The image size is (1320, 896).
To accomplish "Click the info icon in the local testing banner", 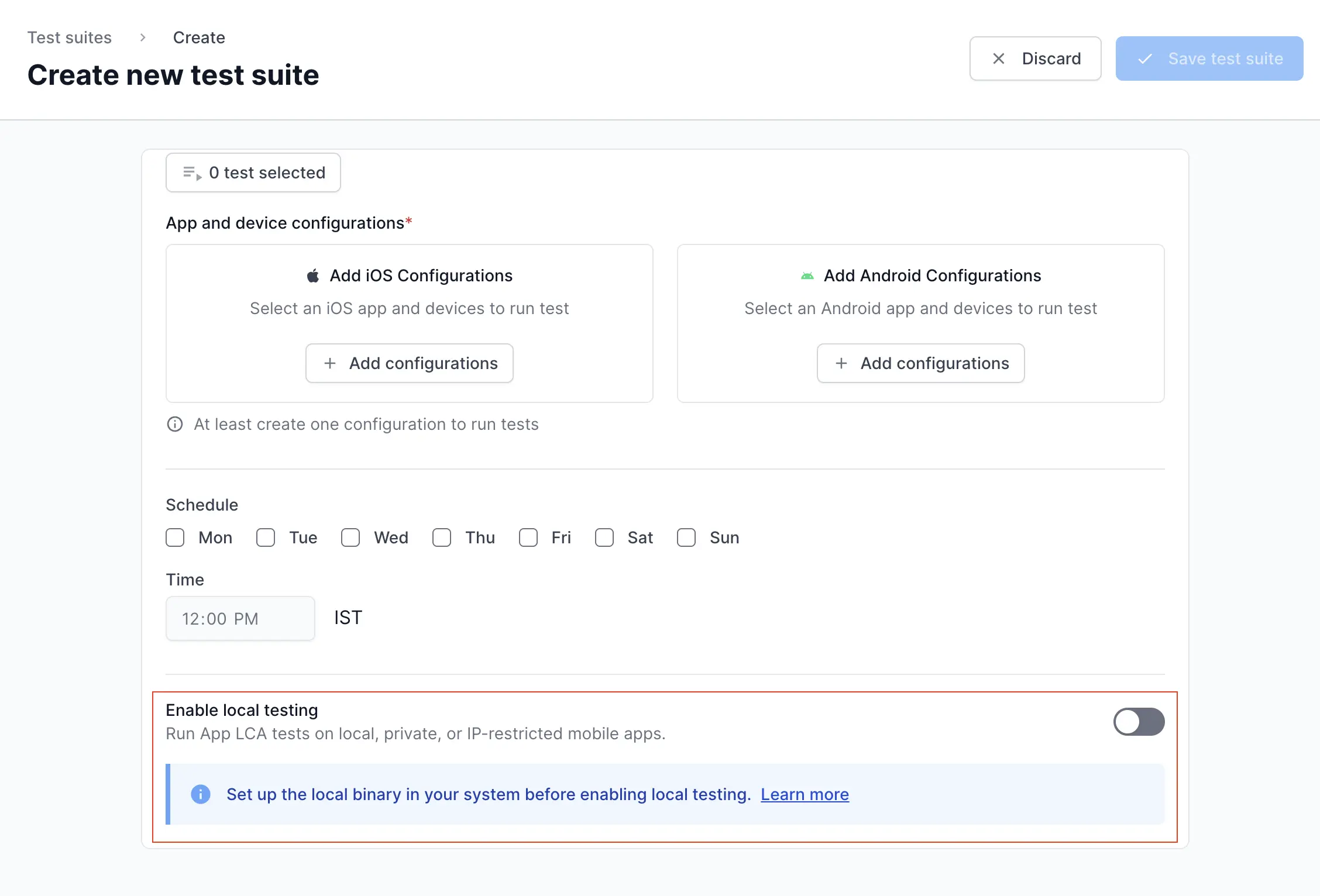I will point(201,794).
